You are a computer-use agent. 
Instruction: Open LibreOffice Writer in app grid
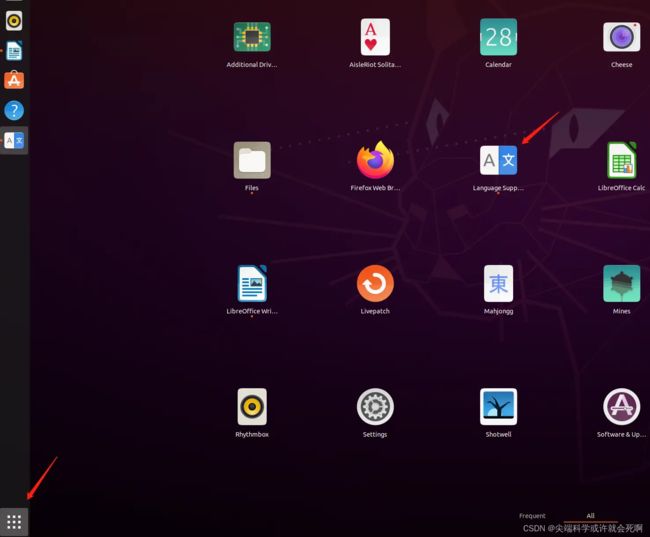point(252,284)
